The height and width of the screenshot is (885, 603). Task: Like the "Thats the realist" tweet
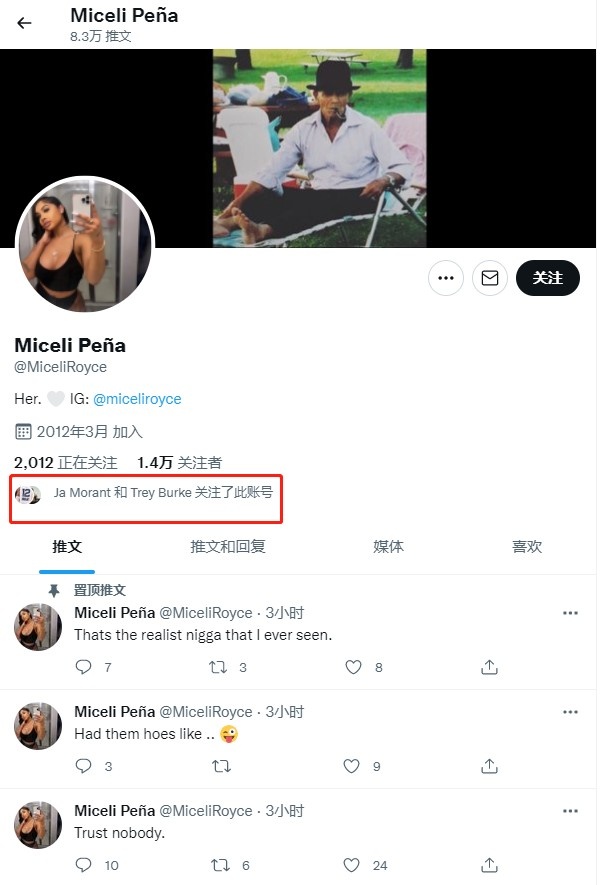[x=352, y=667]
